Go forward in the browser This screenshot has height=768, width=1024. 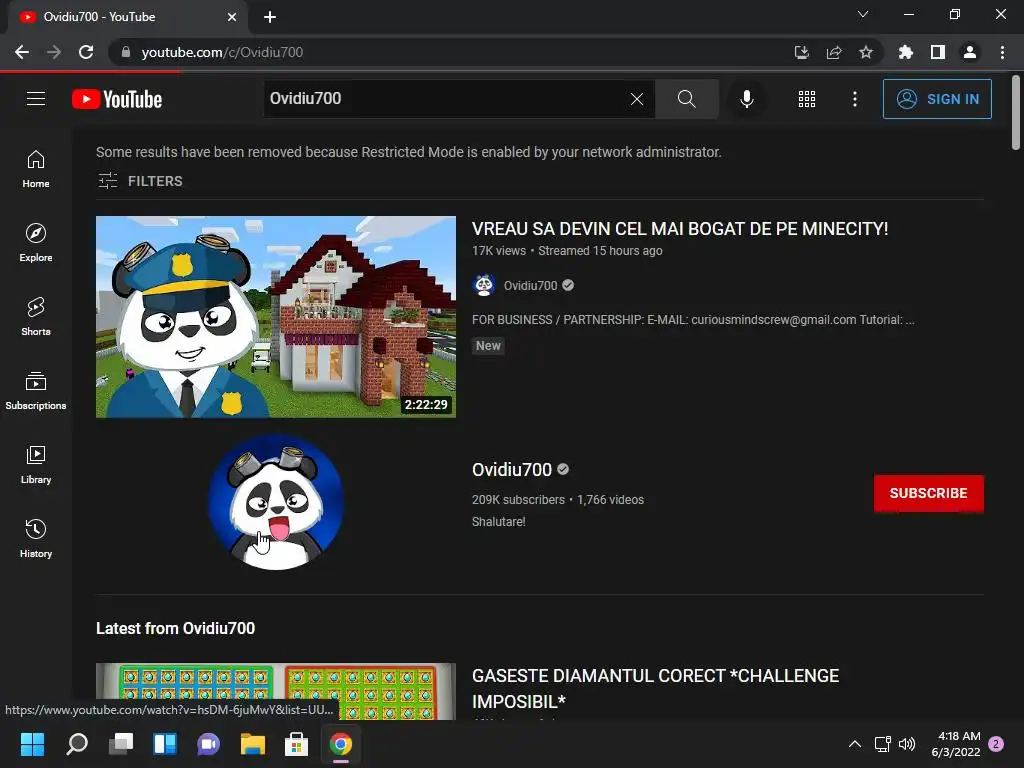point(54,52)
